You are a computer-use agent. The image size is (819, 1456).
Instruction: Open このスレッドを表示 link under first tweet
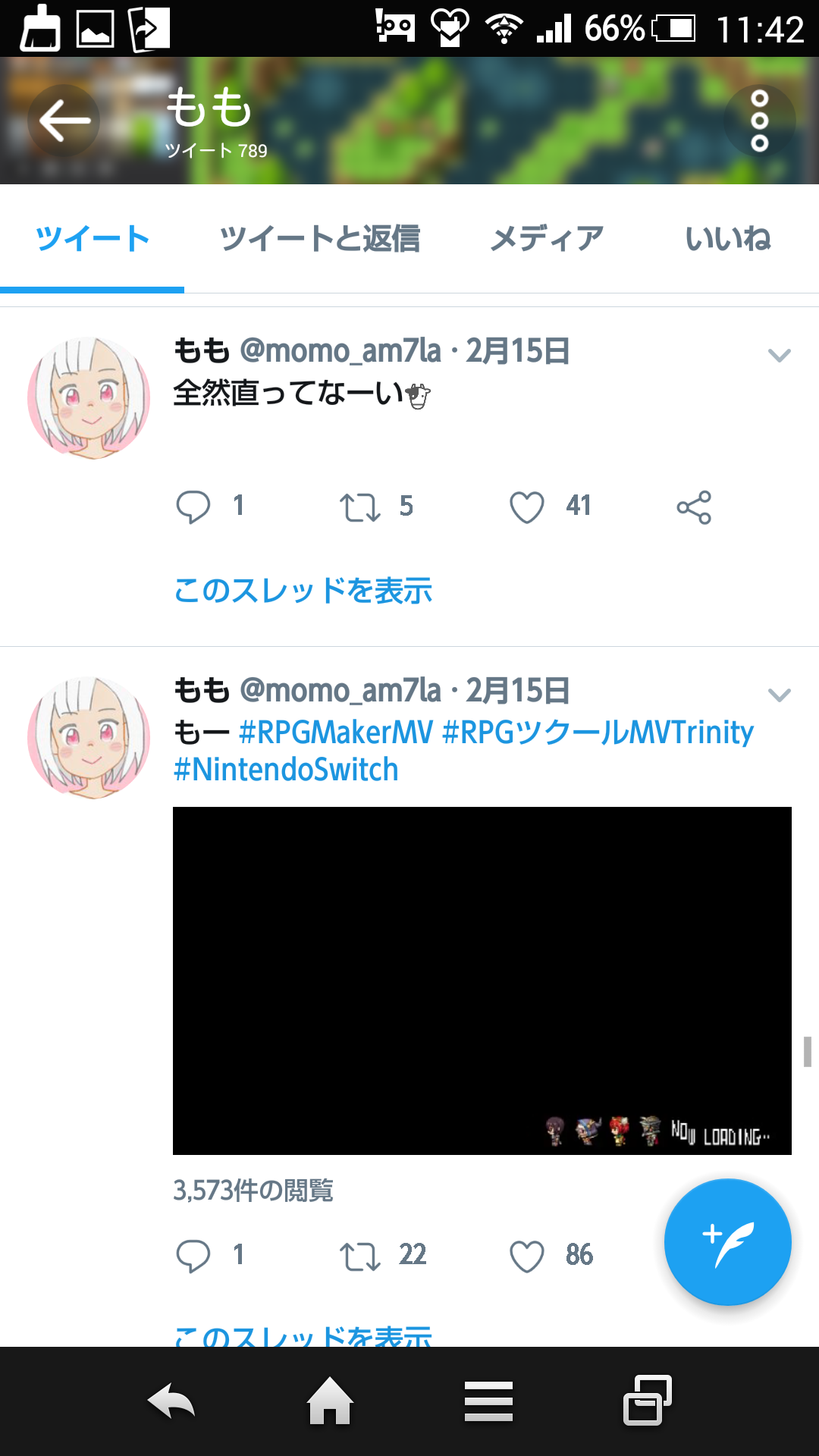coord(303,590)
